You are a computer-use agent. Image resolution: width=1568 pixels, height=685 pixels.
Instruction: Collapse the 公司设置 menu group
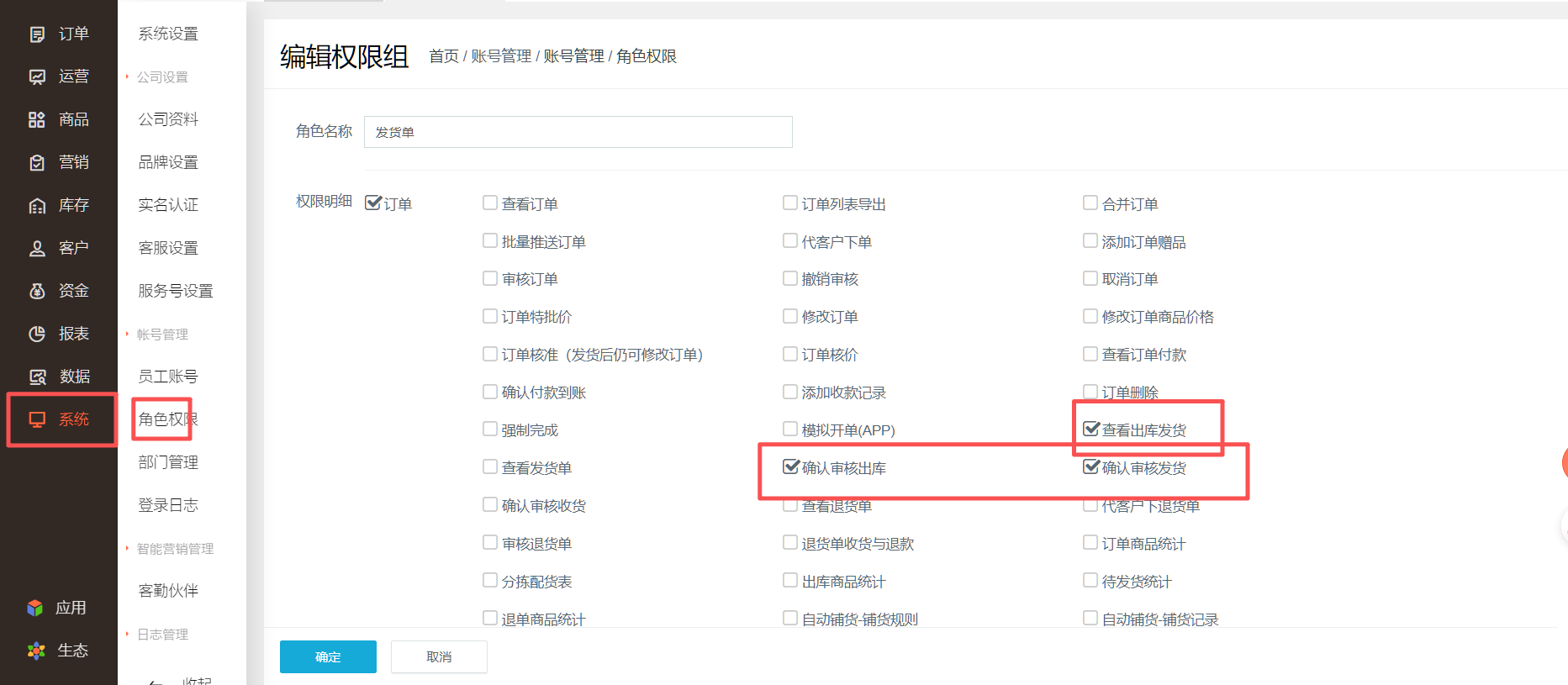(162, 77)
